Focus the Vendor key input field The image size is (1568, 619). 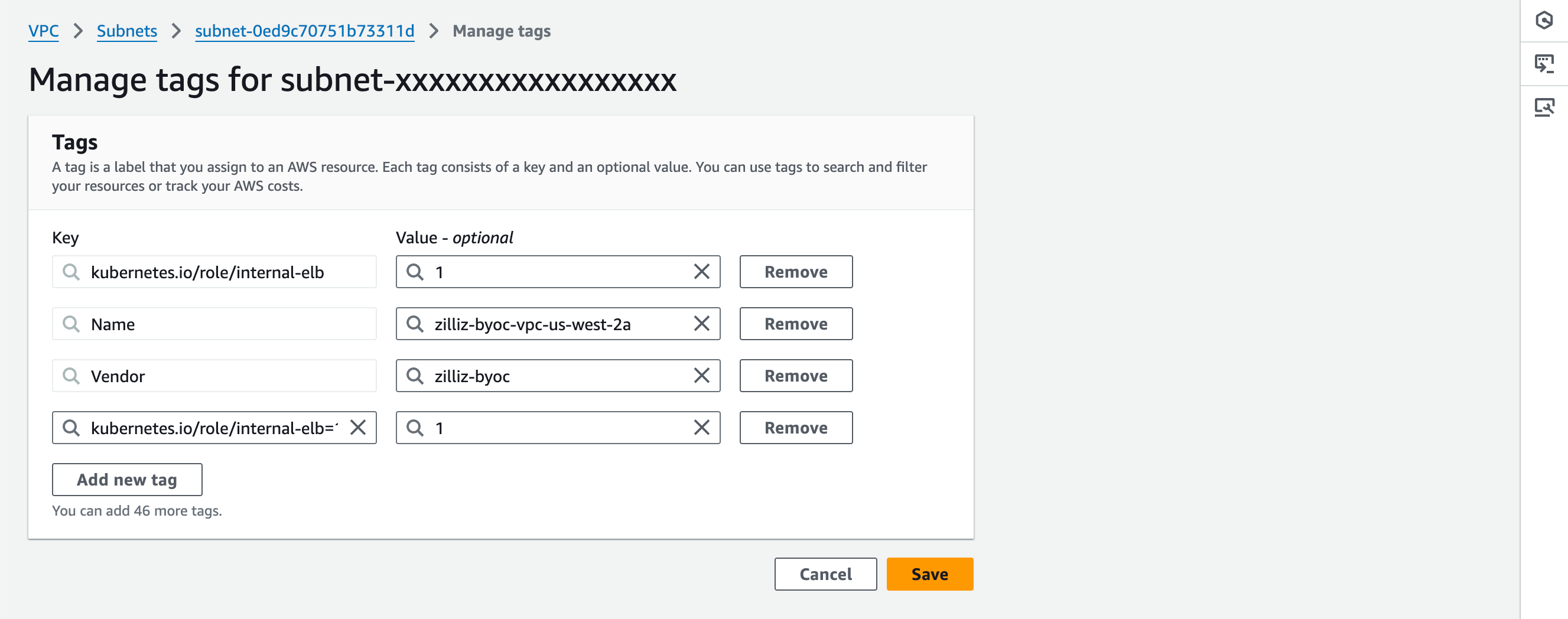click(225, 376)
